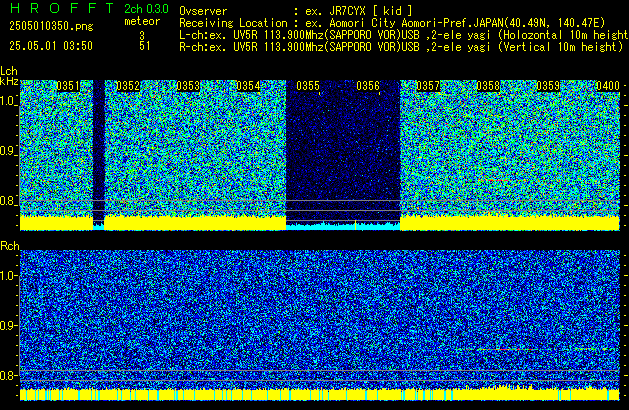Click time marker 0352 in Lch spectrogram
This screenshot has width=629, height=410.
pyautogui.click(x=128, y=86)
